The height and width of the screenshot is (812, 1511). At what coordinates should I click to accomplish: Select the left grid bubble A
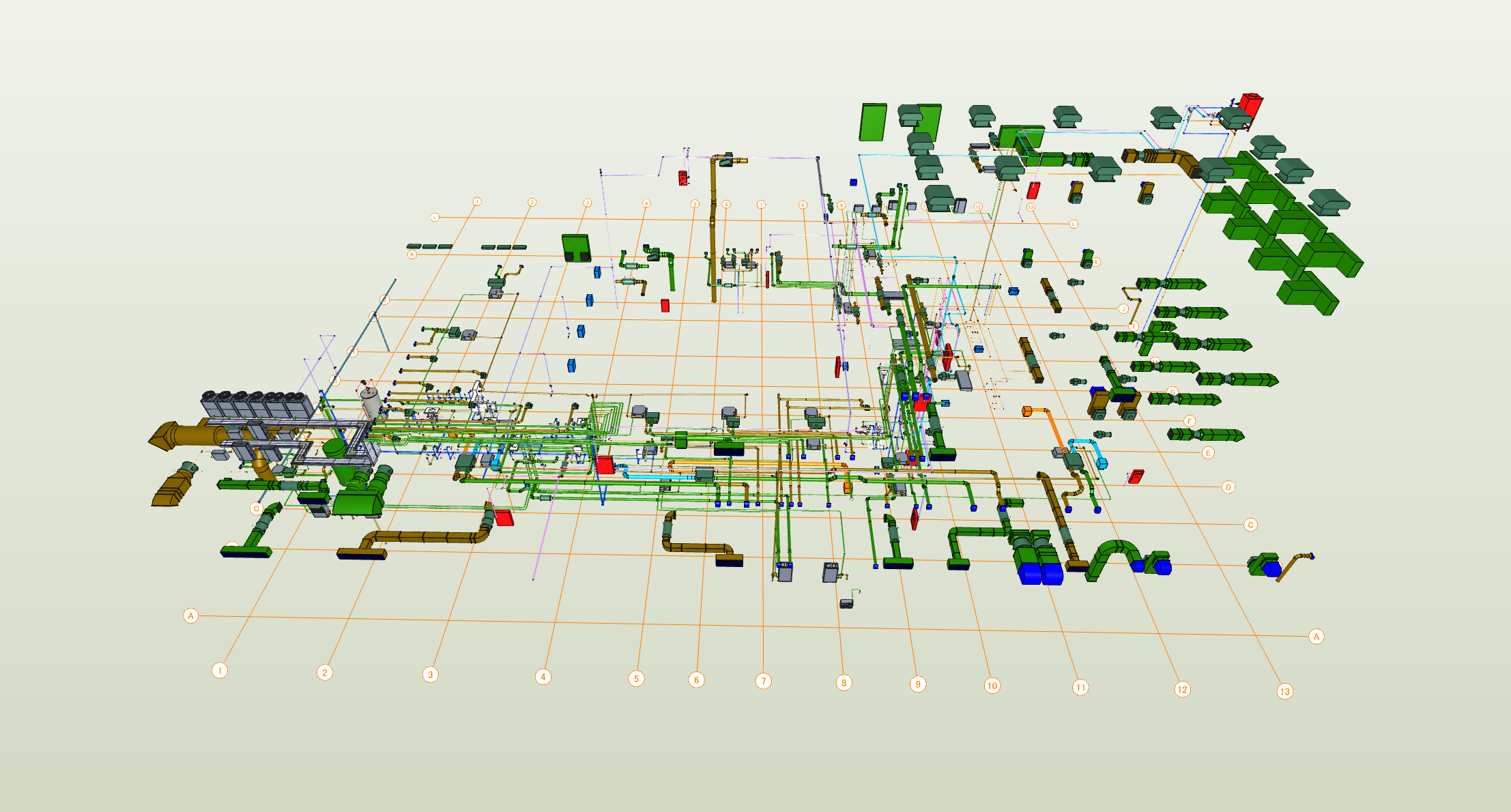point(191,615)
